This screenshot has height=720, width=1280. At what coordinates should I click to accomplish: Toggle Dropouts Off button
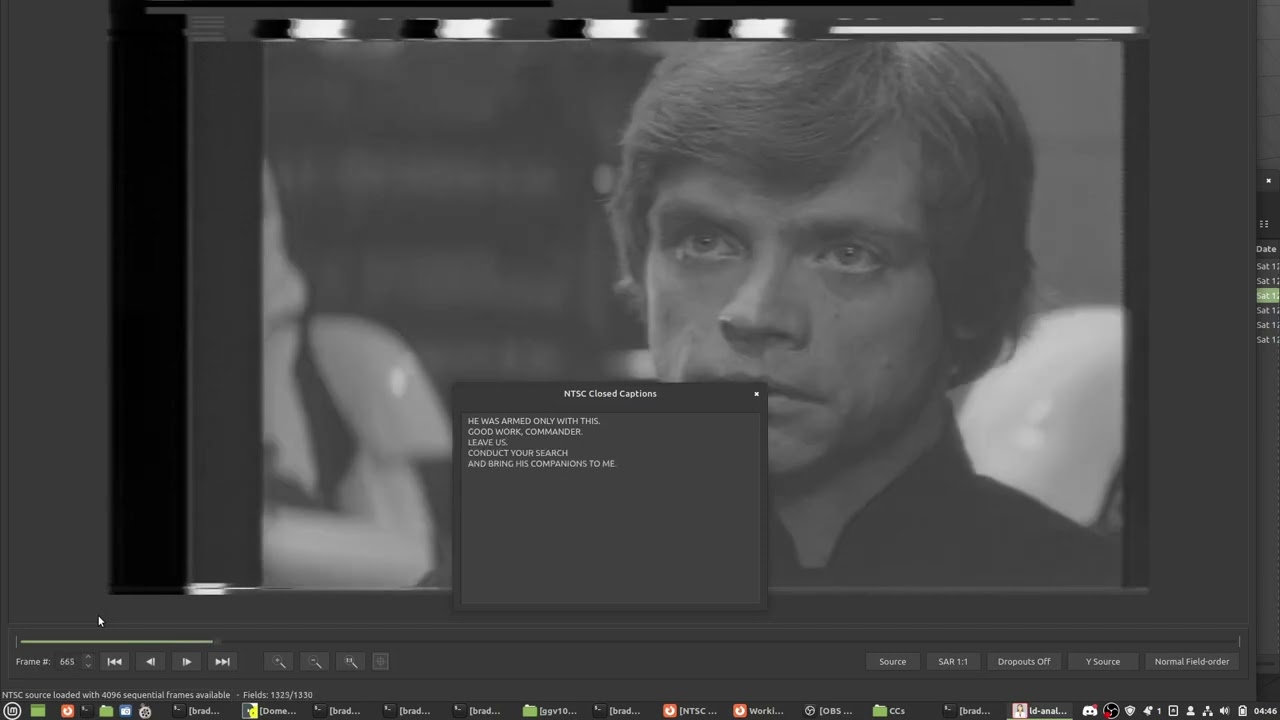pyautogui.click(x=1024, y=661)
